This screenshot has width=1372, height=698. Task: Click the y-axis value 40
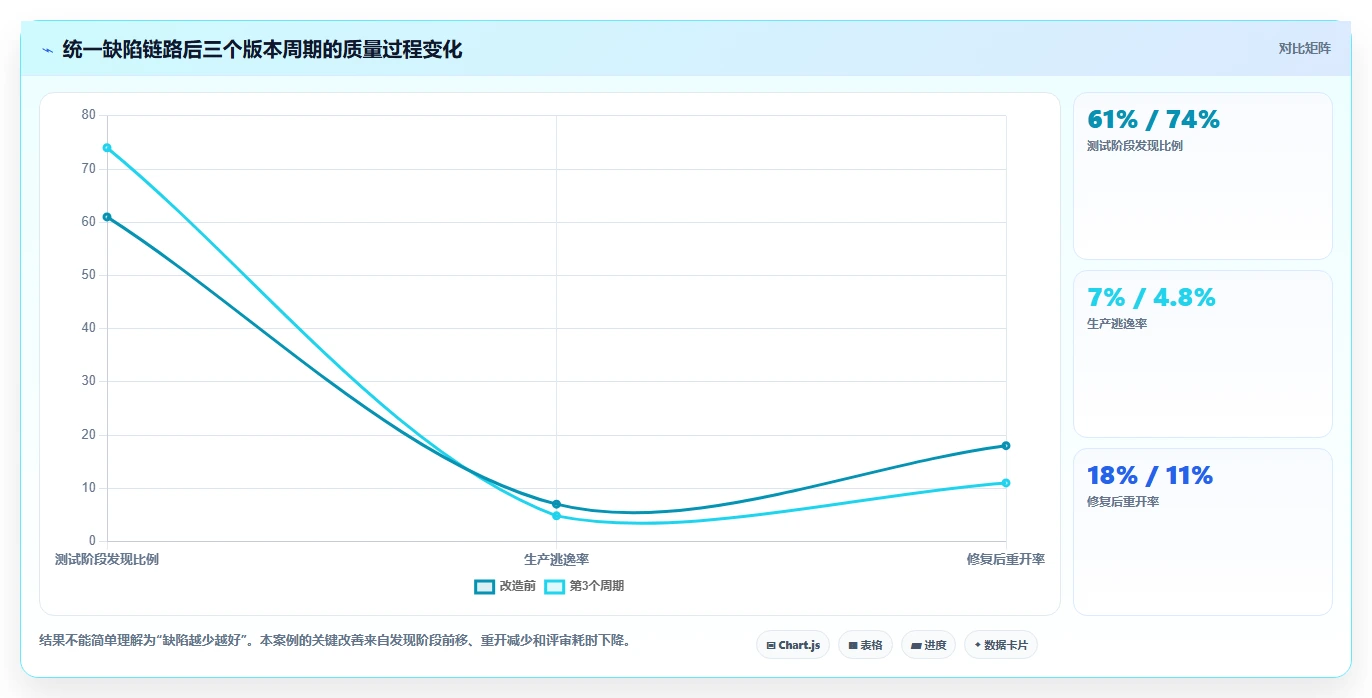89,328
